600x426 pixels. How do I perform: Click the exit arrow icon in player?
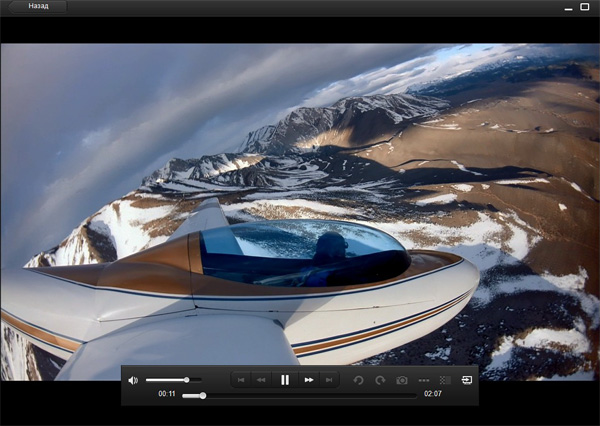coord(466,380)
